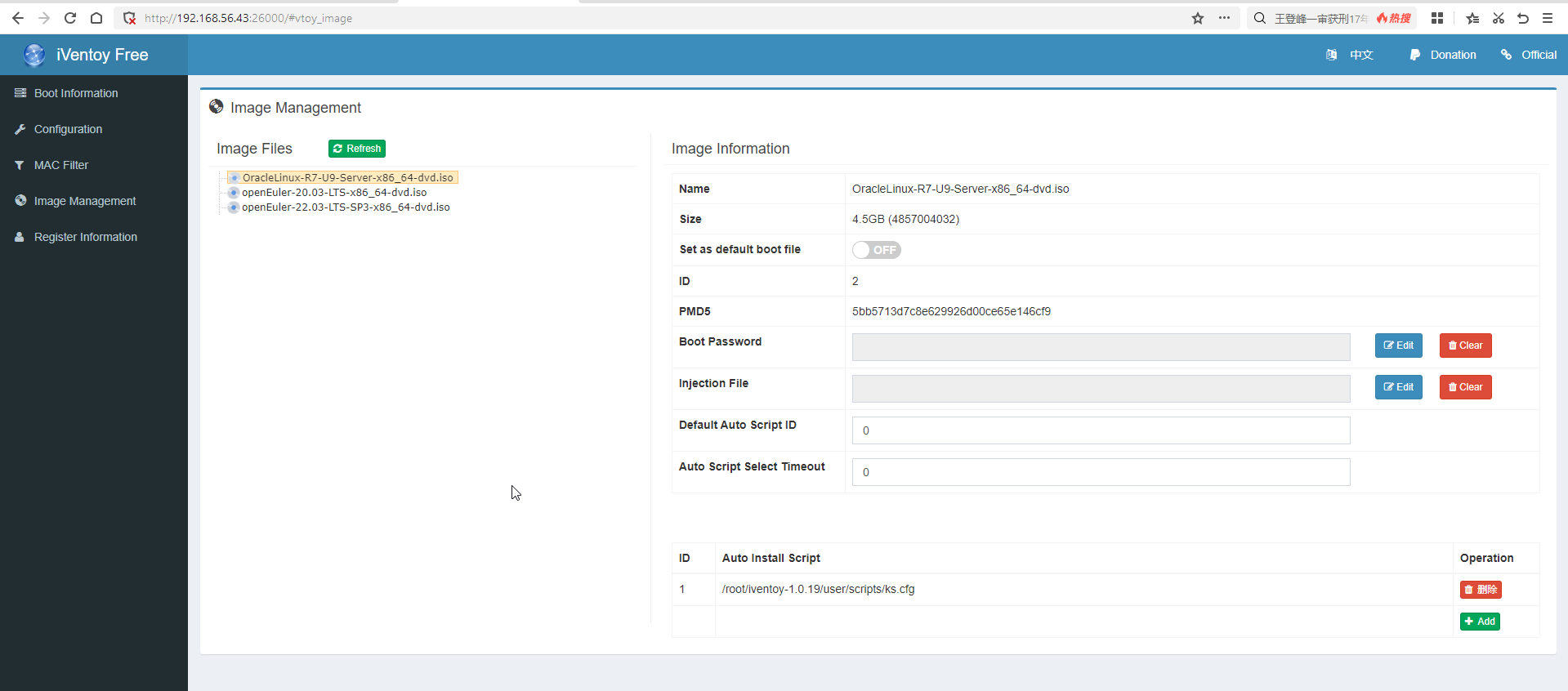Bookmark page with the star icon

tap(1197, 18)
